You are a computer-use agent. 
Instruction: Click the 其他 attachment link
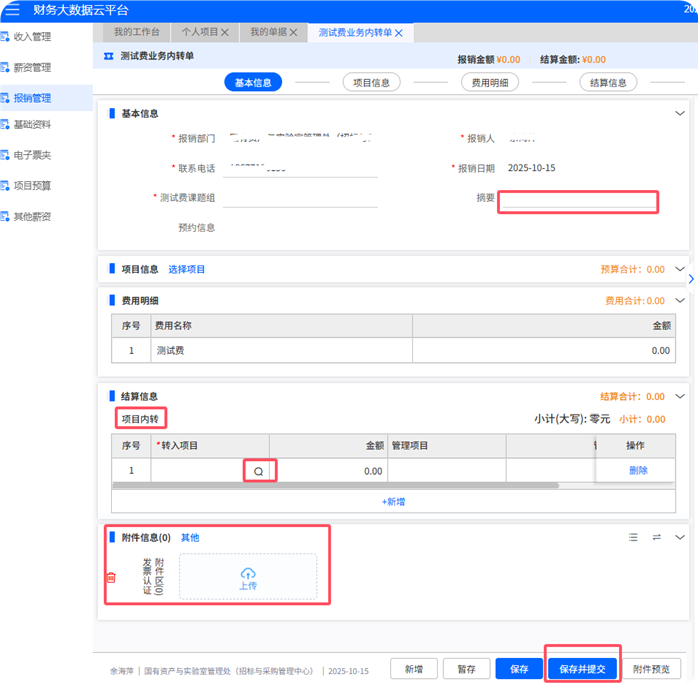point(190,538)
